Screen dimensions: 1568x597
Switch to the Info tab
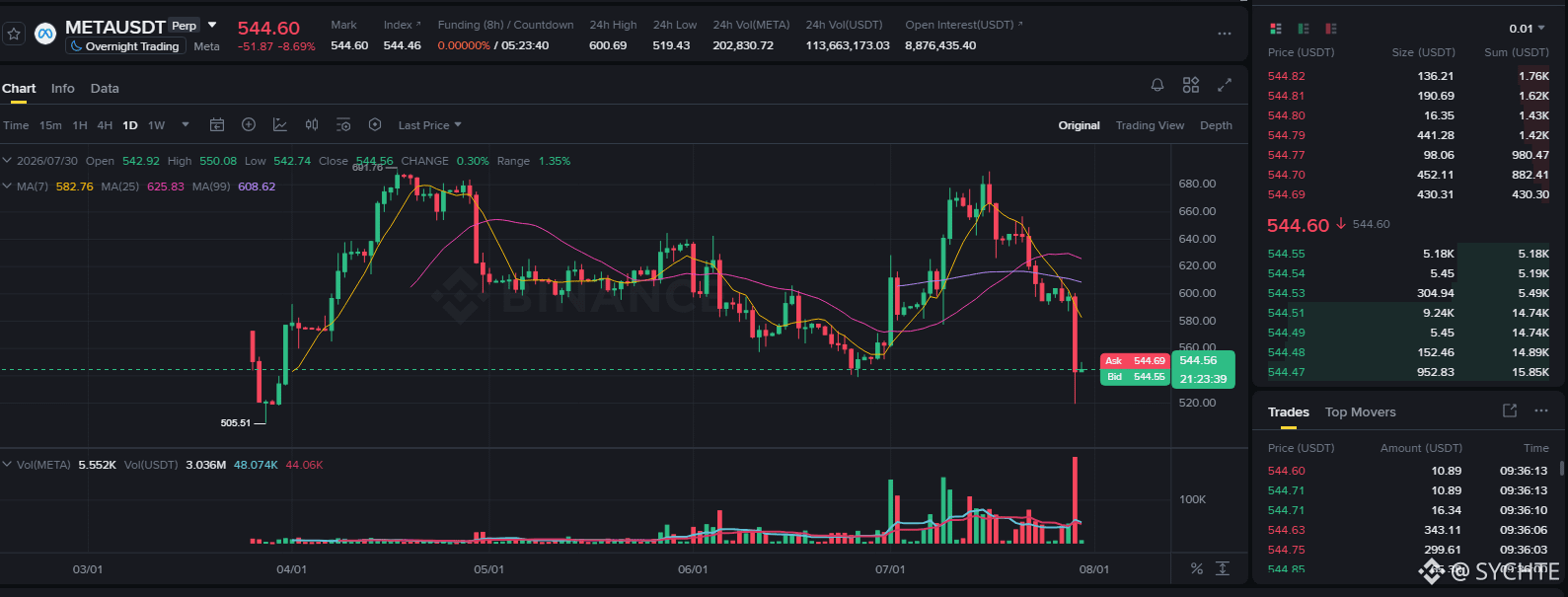coord(63,89)
